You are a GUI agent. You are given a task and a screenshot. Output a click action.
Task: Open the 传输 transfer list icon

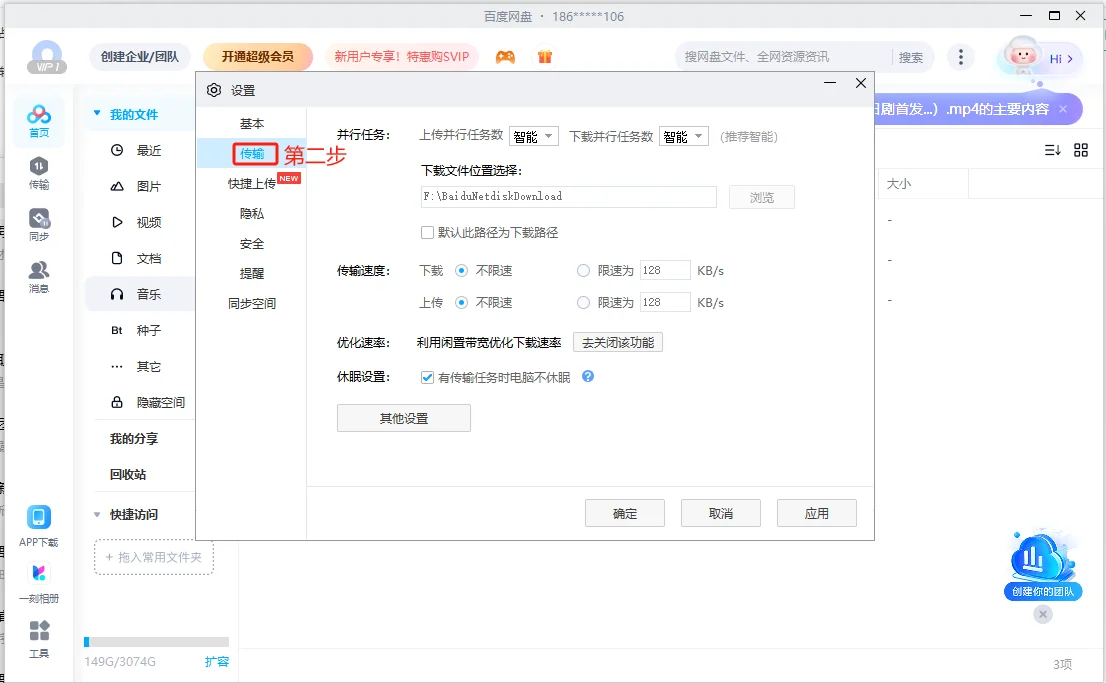[x=39, y=170]
